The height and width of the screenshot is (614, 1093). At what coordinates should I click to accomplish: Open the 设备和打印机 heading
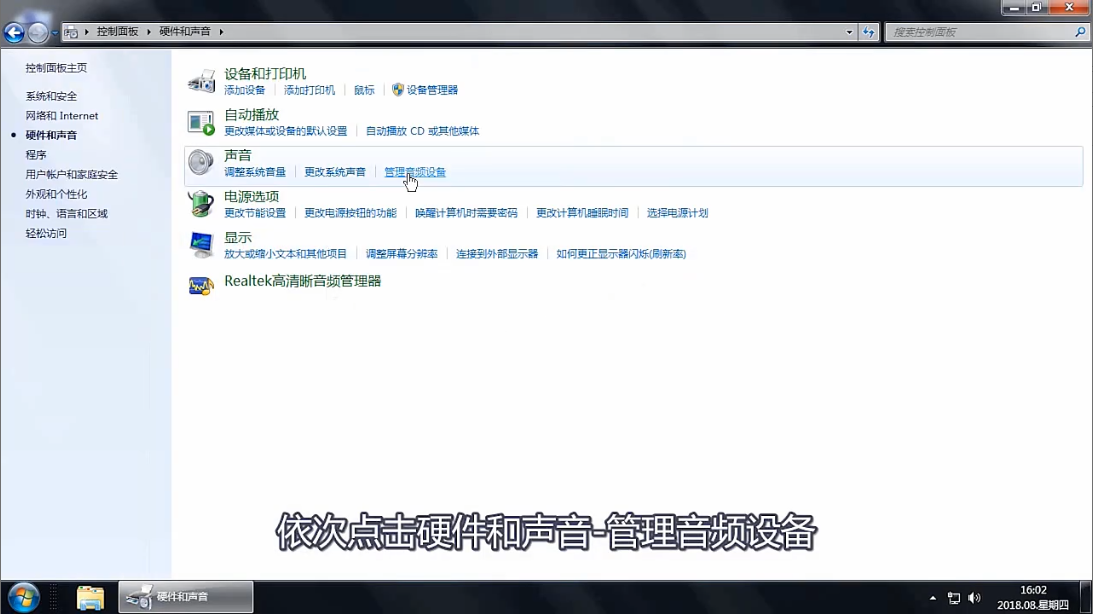click(265, 73)
